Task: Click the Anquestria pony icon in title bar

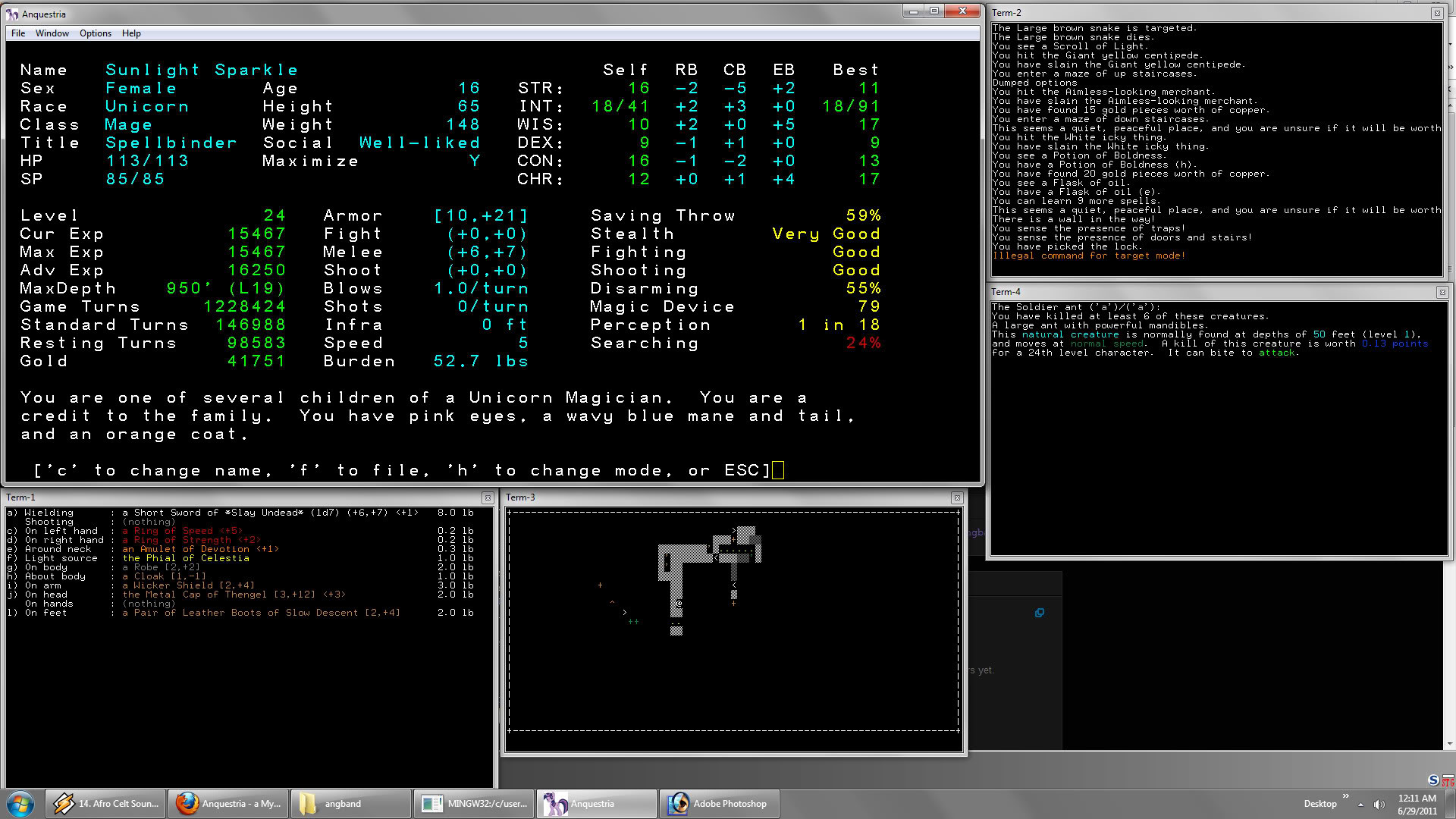Action: [x=12, y=14]
